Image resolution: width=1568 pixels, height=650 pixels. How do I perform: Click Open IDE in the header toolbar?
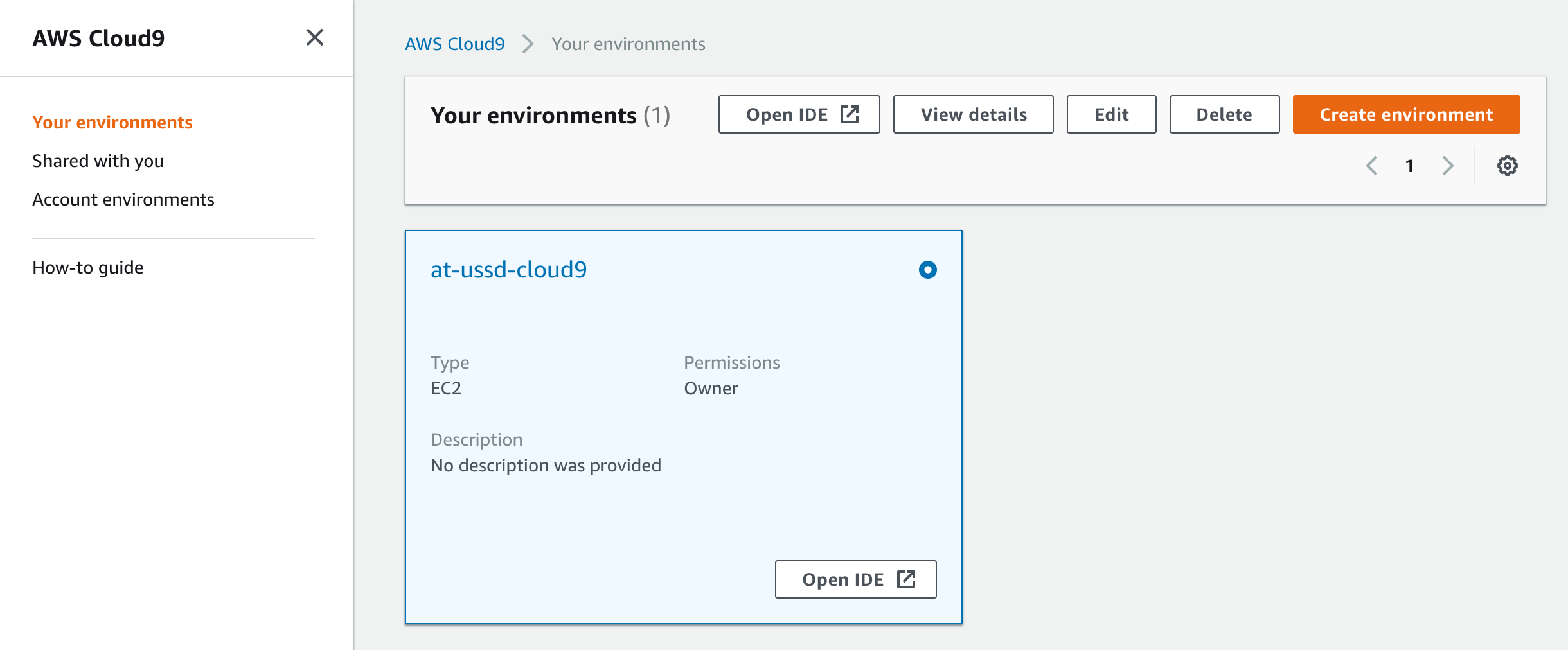point(799,114)
